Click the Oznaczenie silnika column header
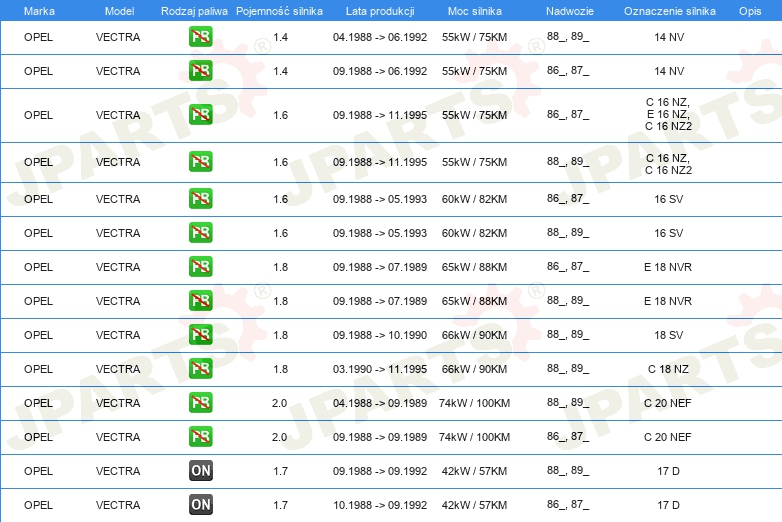 tap(669, 11)
